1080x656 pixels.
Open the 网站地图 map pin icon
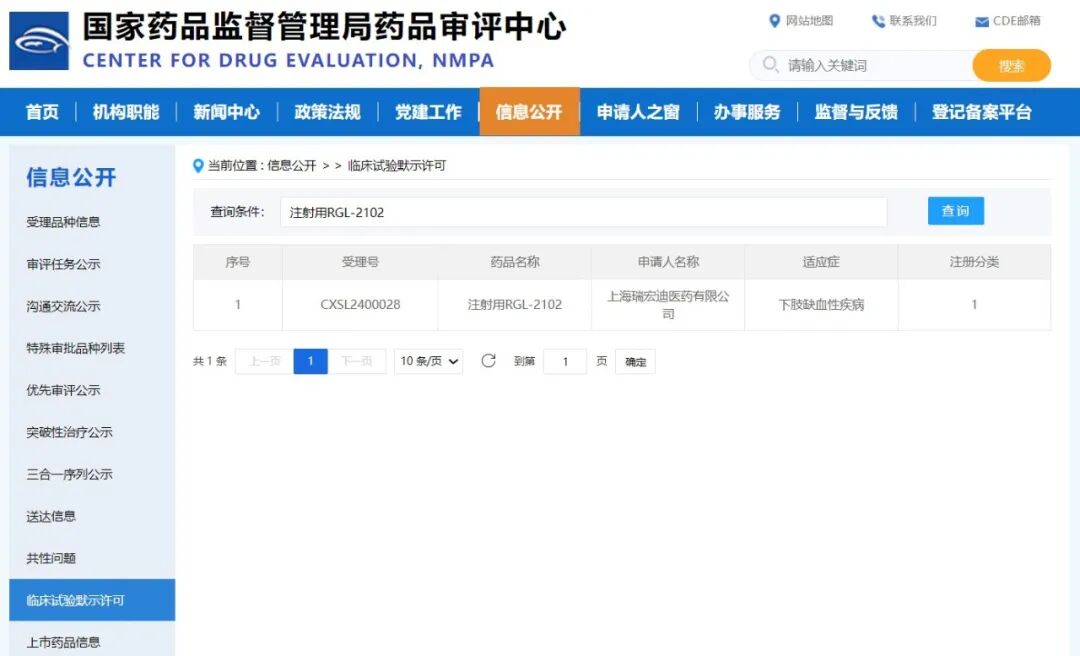(x=774, y=21)
